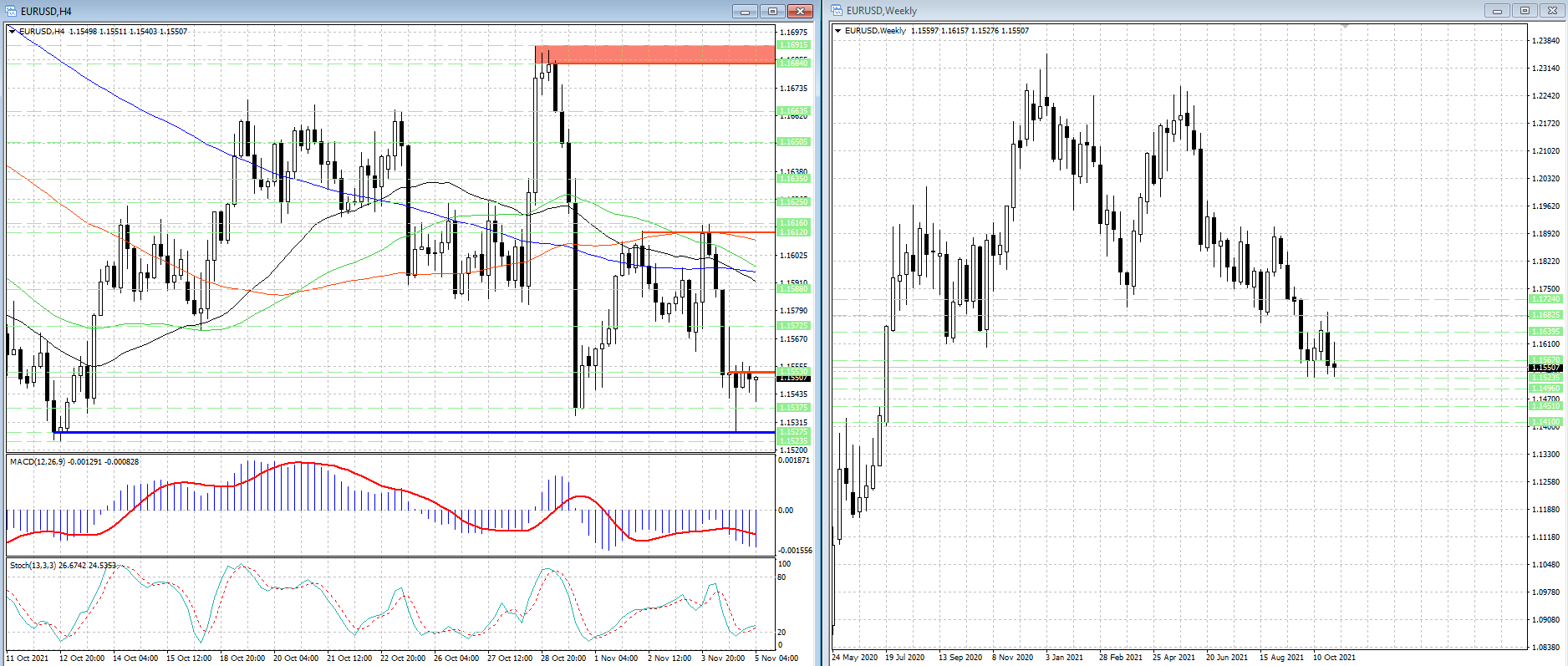Image resolution: width=1568 pixels, height=666 pixels.
Task: Maximize the EURUSD,Weekly chart window
Action: (x=1525, y=11)
